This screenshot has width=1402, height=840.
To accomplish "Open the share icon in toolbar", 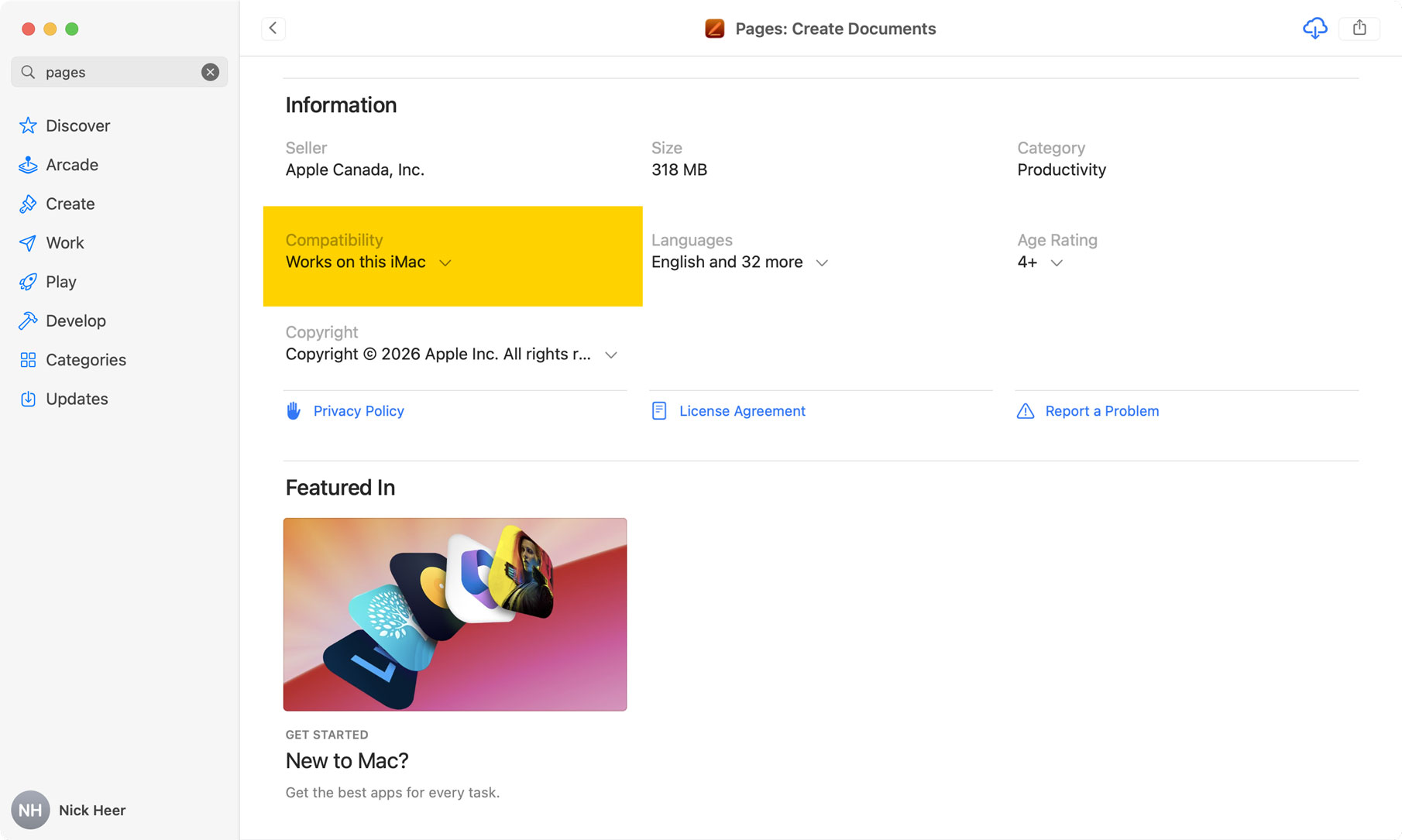I will (x=1359, y=29).
